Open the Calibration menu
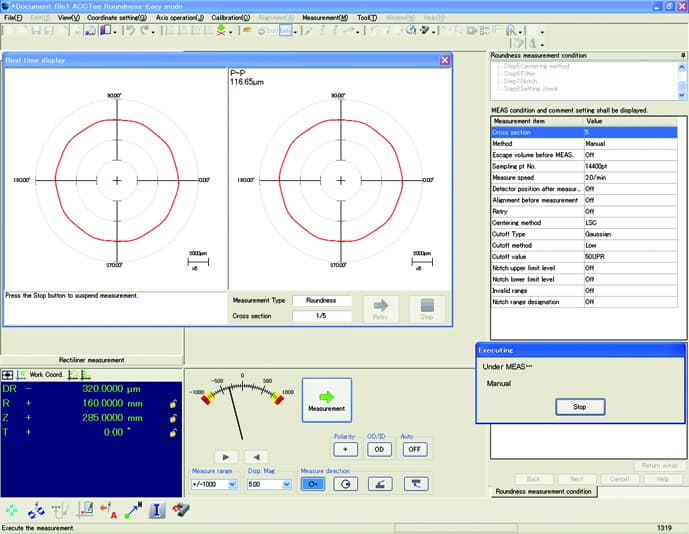The image size is (689, 534). (231, 18)
